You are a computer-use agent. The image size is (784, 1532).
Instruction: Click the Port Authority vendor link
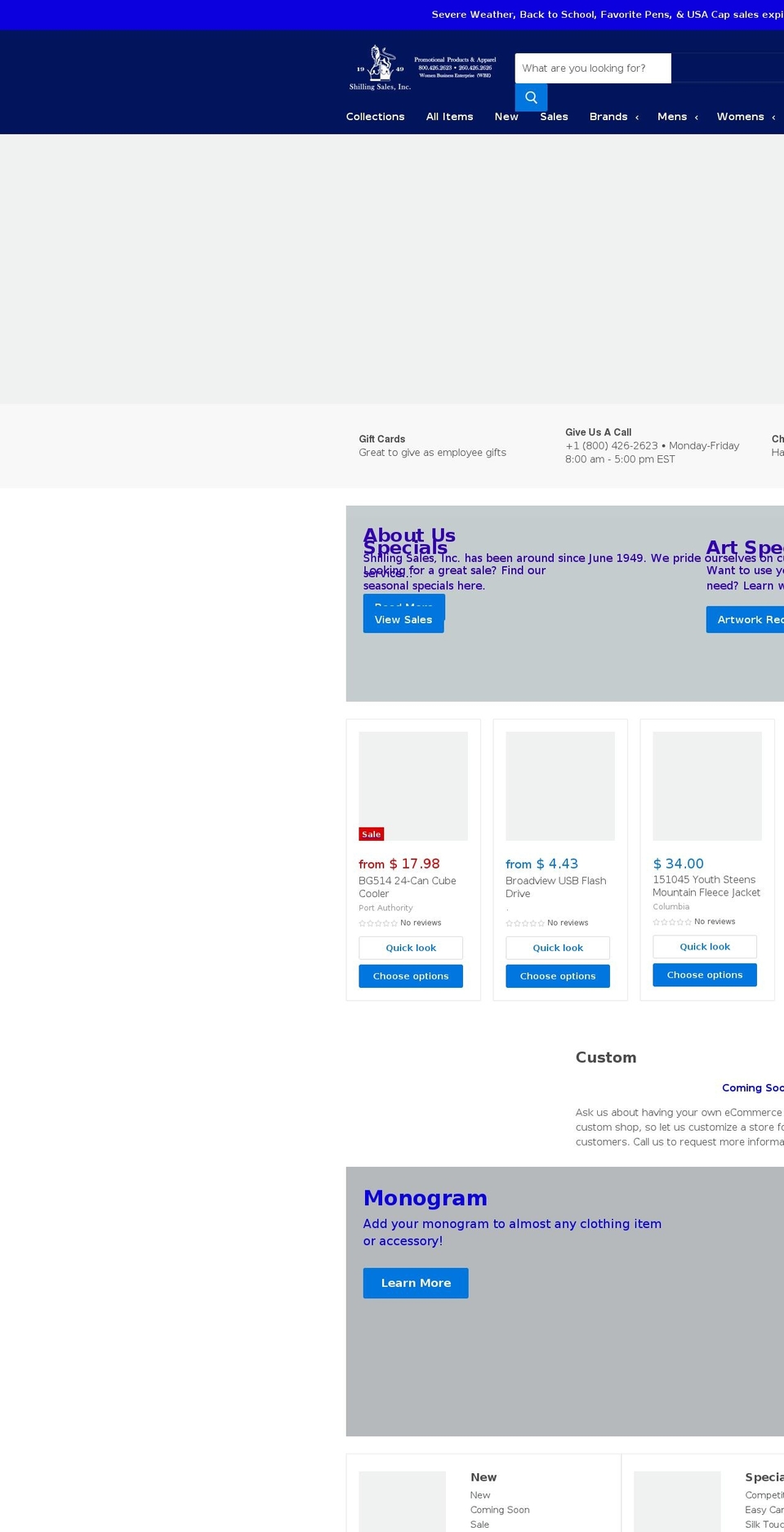[x=385, y=908]
